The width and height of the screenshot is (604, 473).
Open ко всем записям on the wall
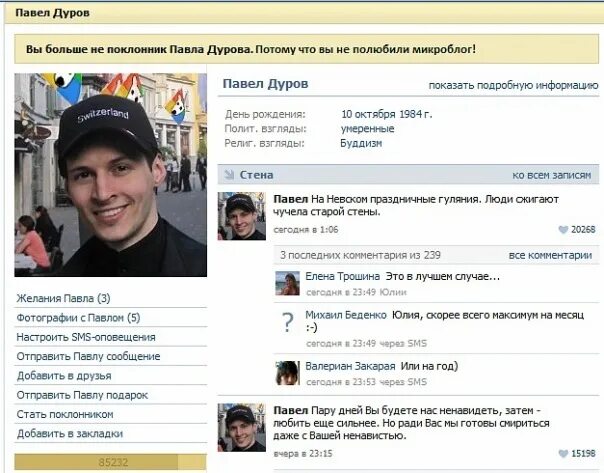point(552,175)
